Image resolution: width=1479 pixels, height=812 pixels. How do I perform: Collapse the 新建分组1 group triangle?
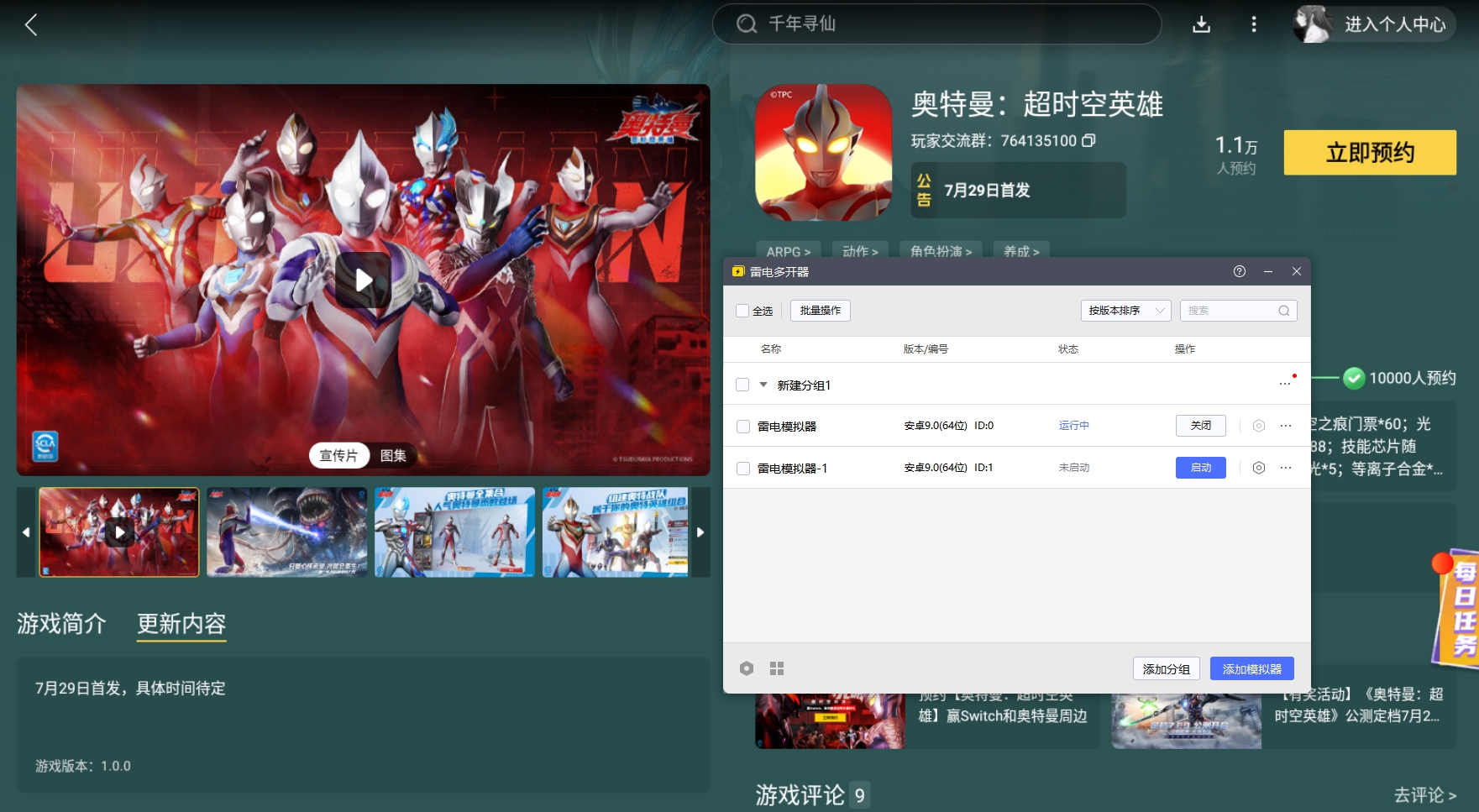(763, 385)
